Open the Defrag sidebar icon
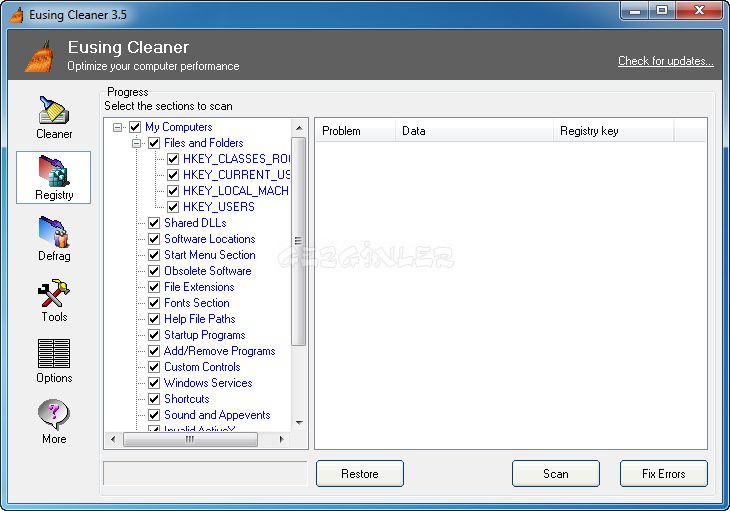The width and height of the screenshot is (730, 511). coord(54,232)
